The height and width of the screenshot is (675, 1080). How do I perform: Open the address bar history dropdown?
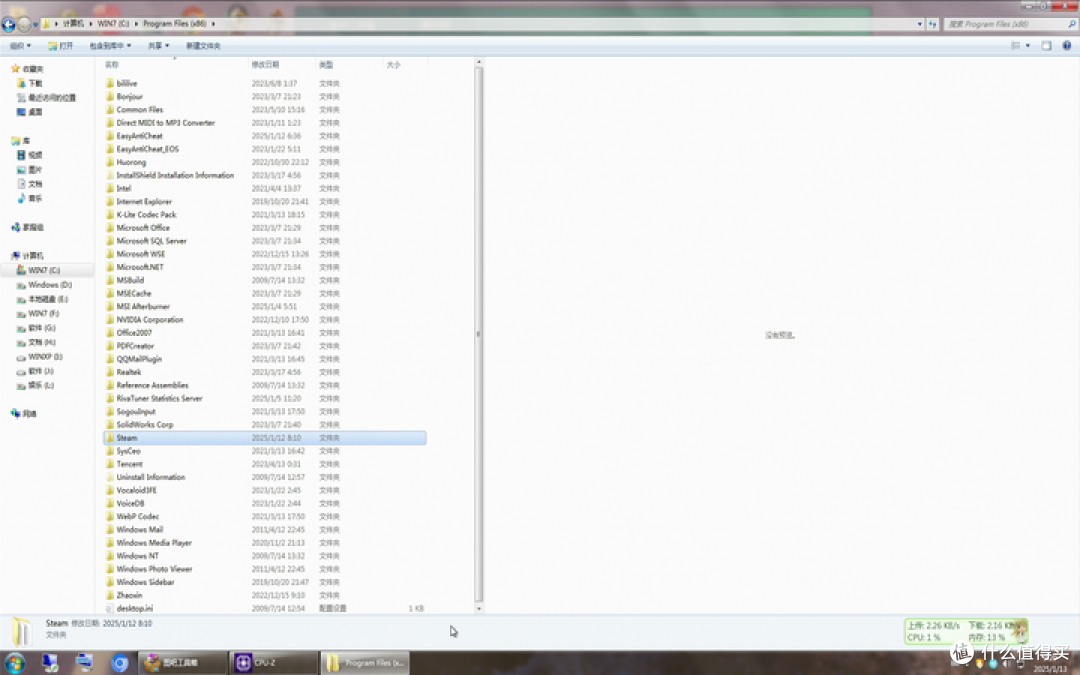tap(920, 24)
